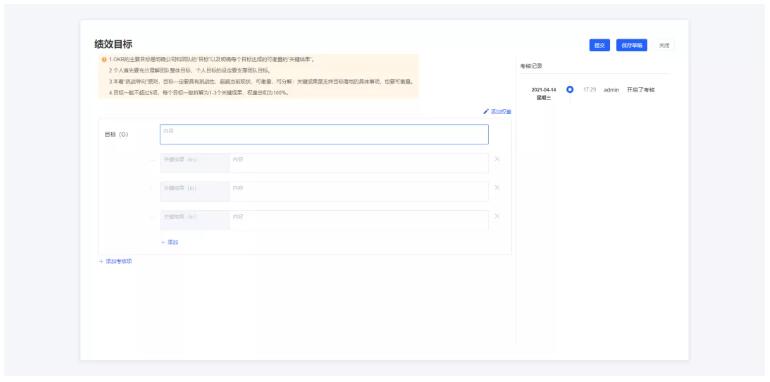Image resolution: width=770 pixels, height=382 pixels.
Task: Click the blue 提交 submit button
Action: [599, 45]
